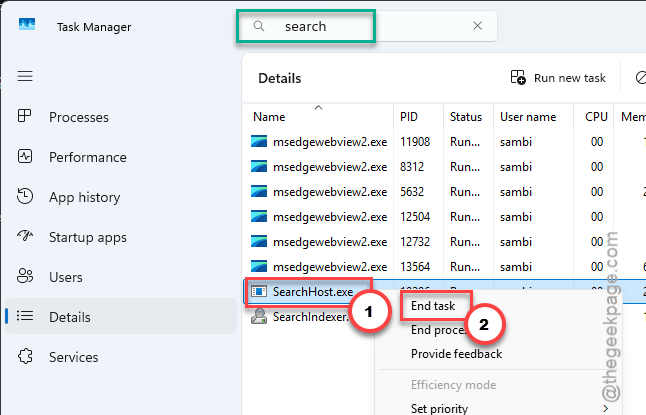Click the SearchHost.exe process name
Image resolution: width=646 pixels, height=415 pixels.
tap(313, 292)
